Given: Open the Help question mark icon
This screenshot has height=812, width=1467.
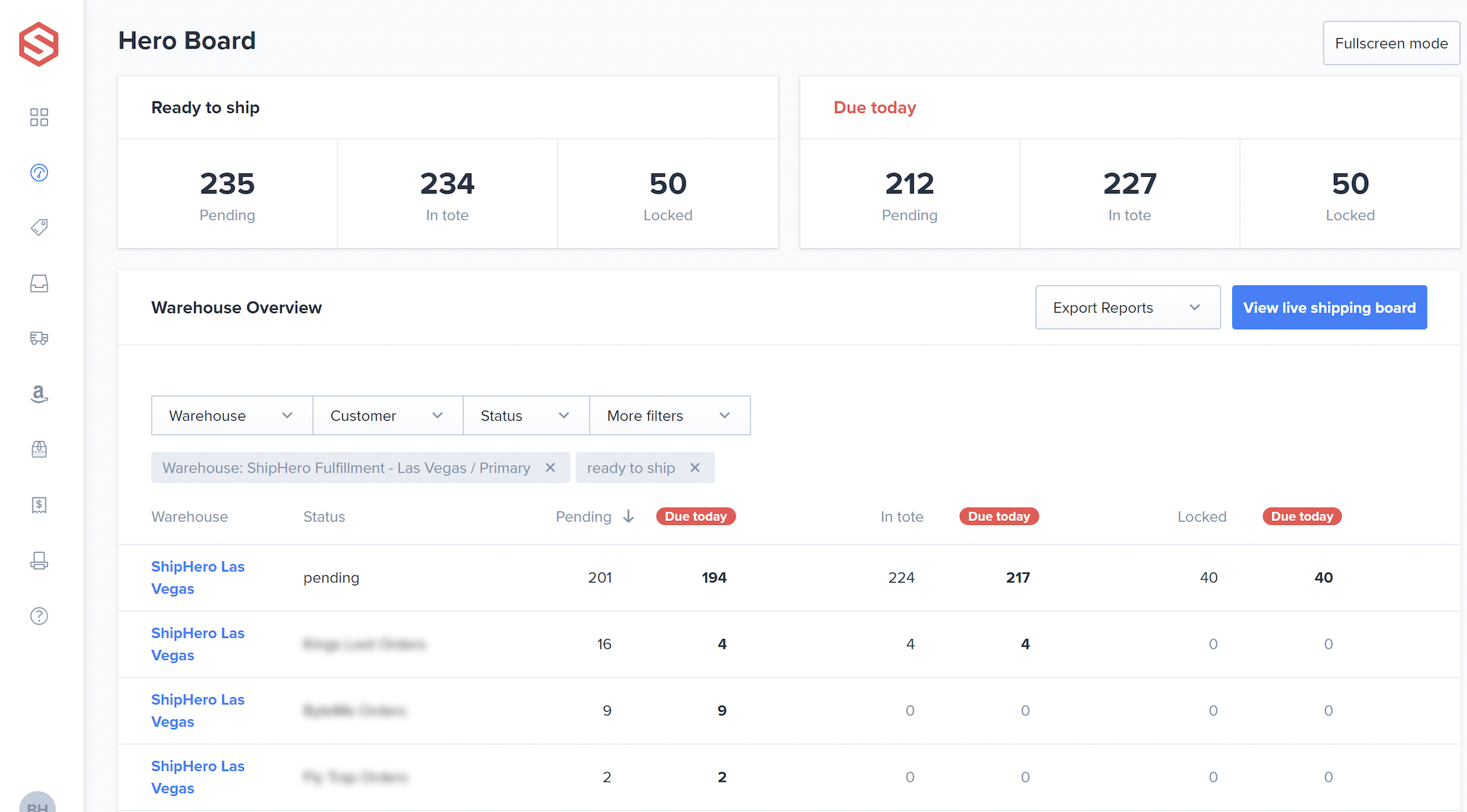Looking at the screenshot, I should coord(38,616).
